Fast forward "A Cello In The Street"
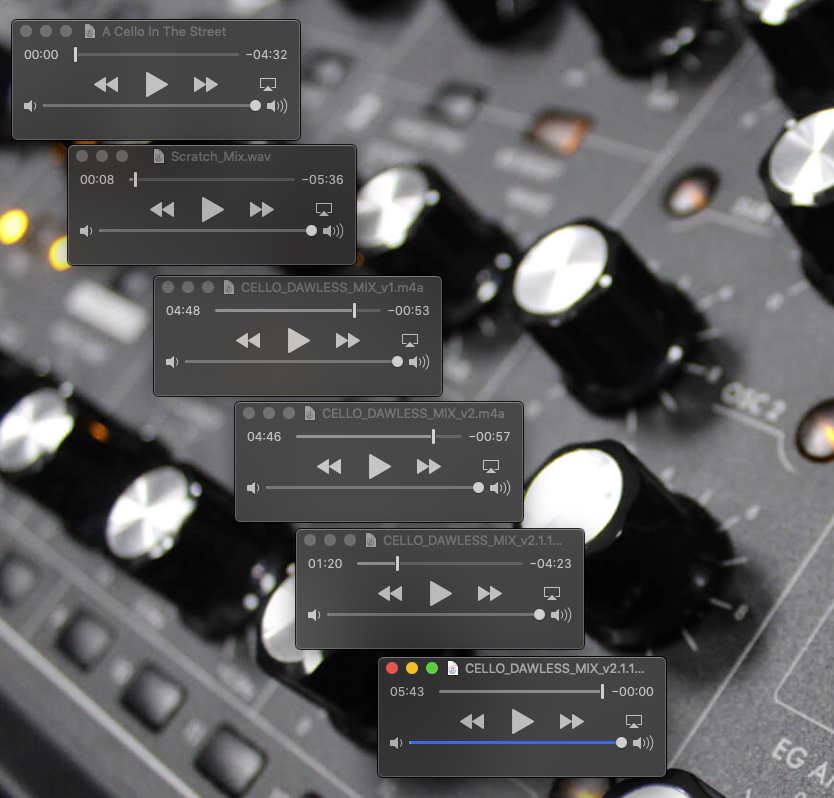 206,84
